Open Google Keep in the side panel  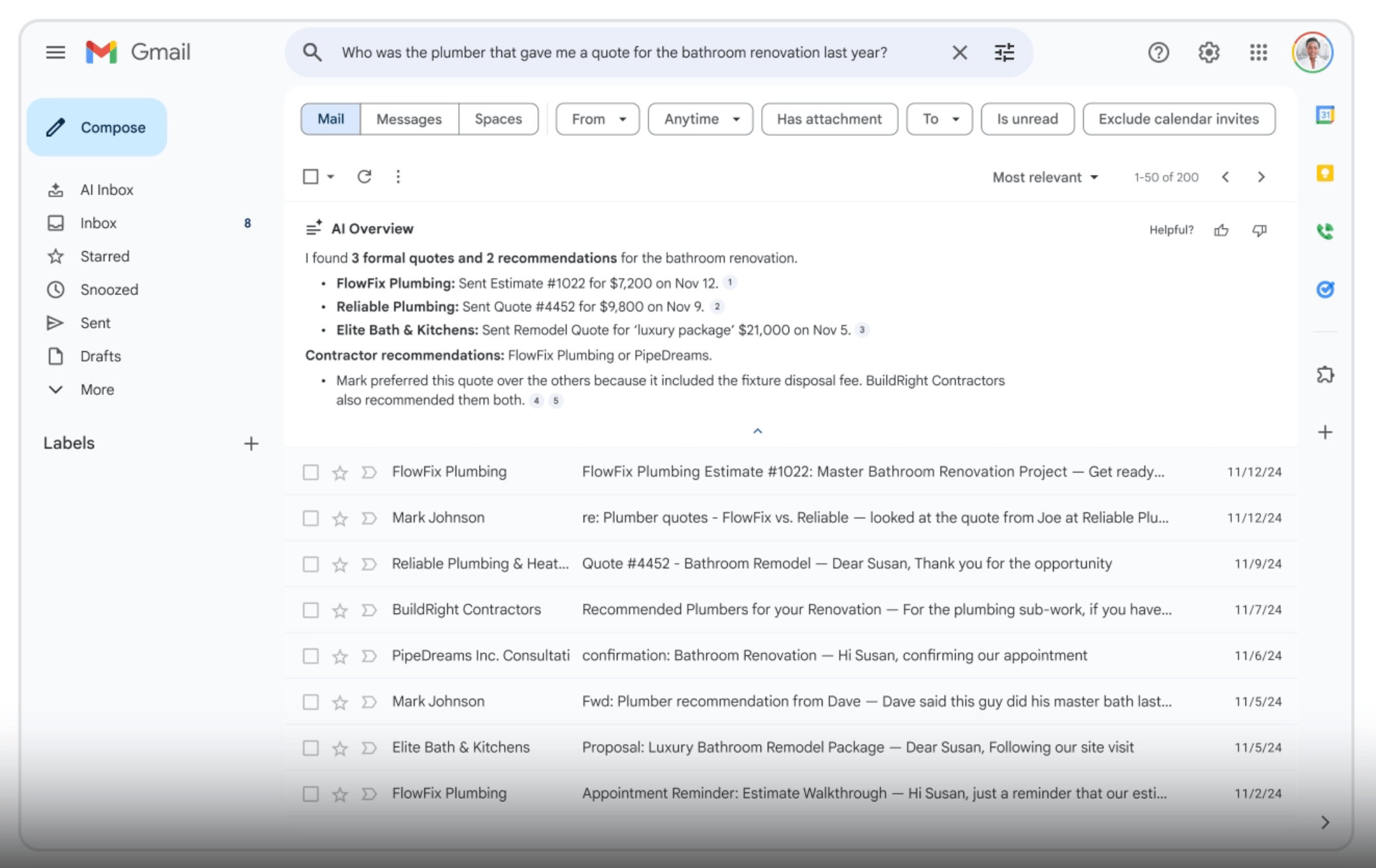point(1325,174)
